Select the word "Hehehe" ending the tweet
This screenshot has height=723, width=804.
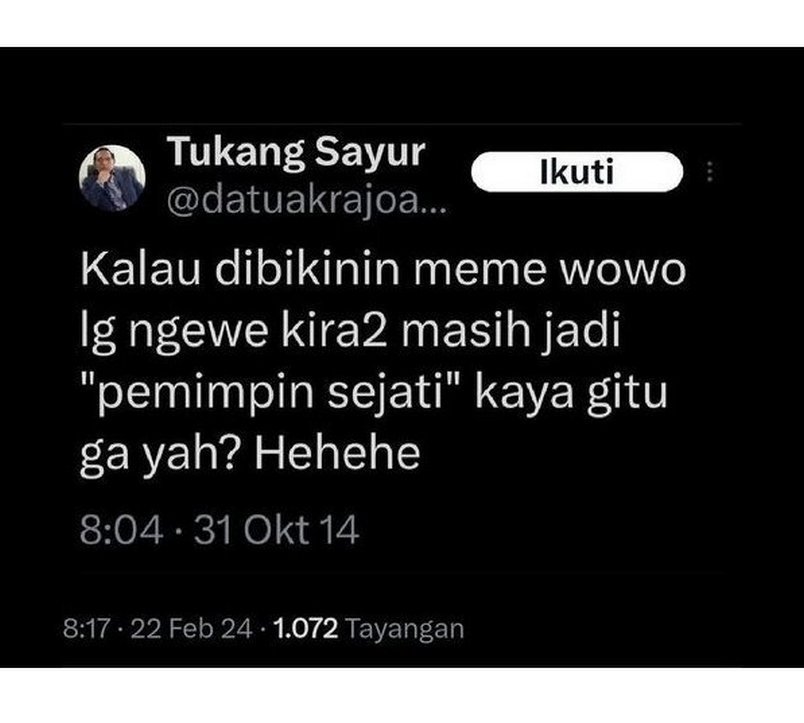click(337, 453)
